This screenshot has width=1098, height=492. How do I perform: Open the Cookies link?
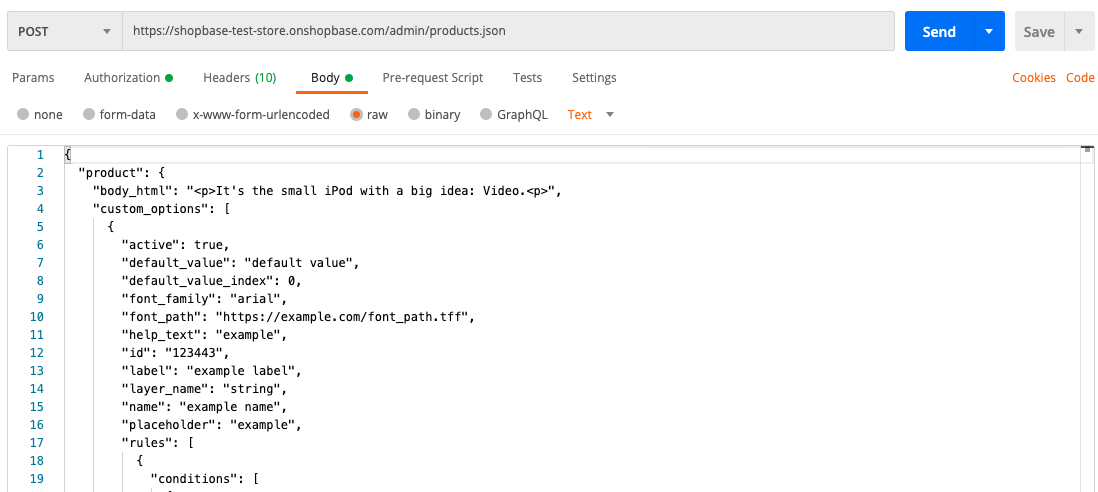(x=1033, y=78)
